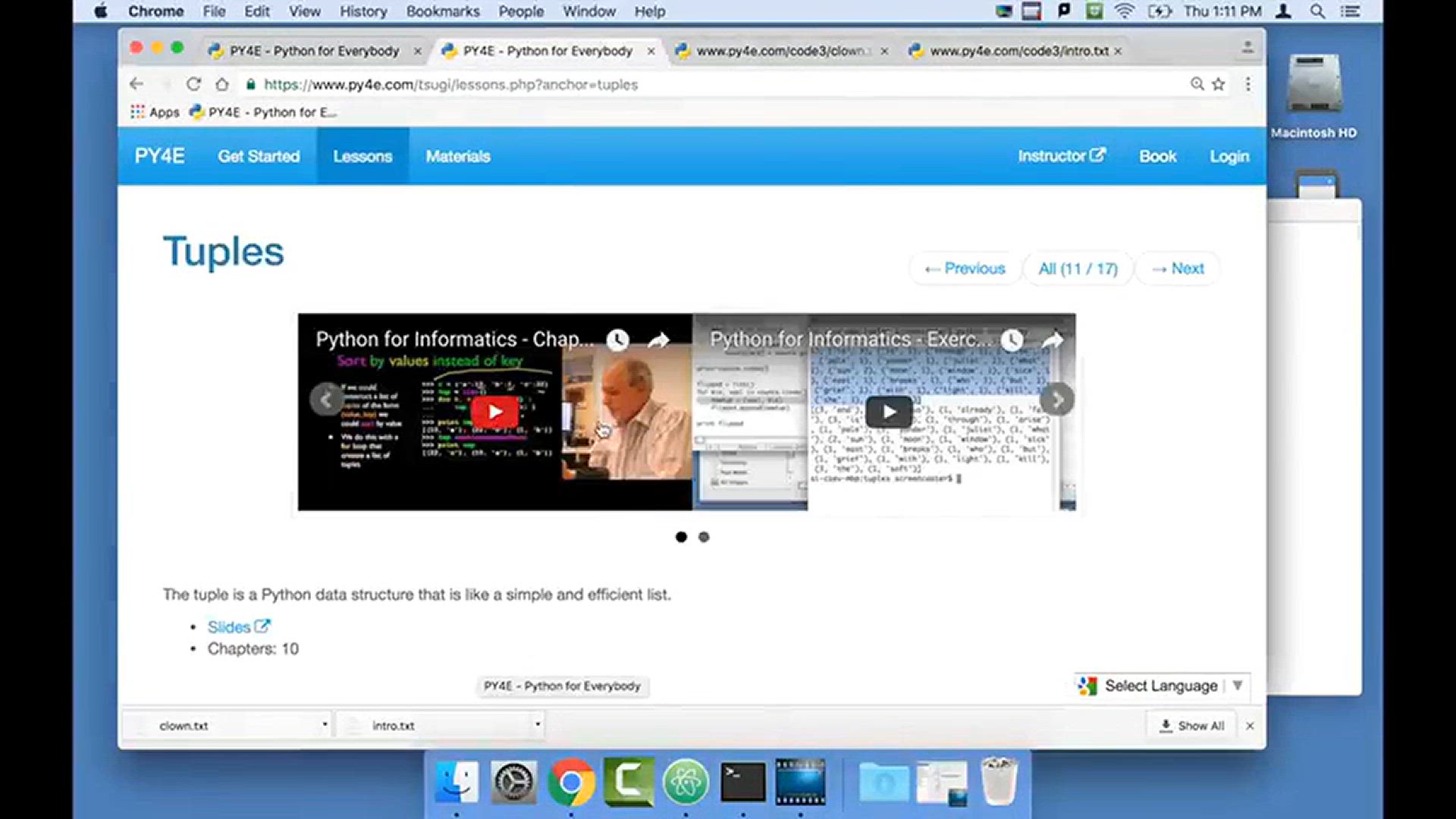This screenshot has width=1456, height=819.
Task: Open the All (11 / 17) lessons button
Action: click(1078, 268)
